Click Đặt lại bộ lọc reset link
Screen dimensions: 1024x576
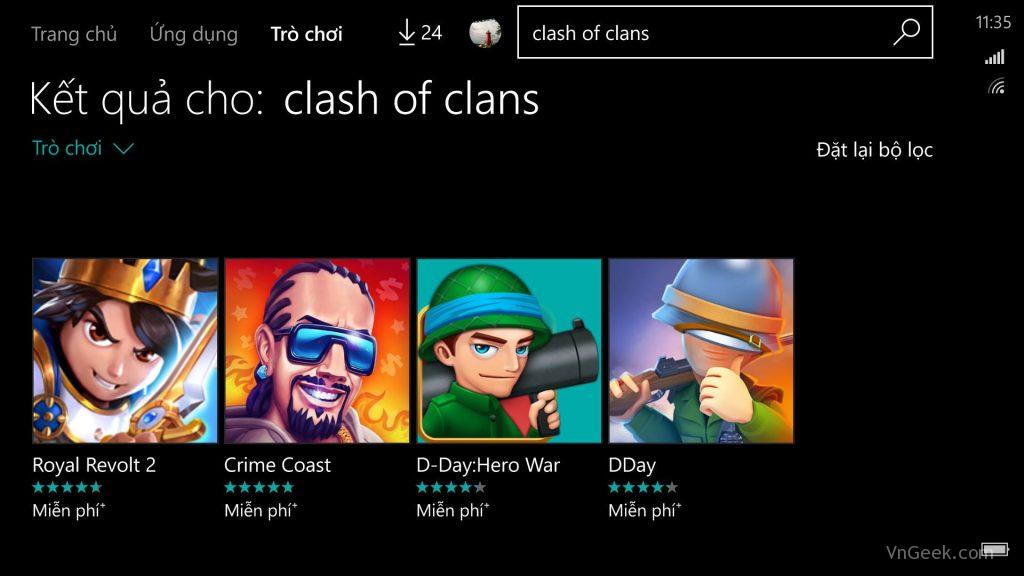click(874, 150)
